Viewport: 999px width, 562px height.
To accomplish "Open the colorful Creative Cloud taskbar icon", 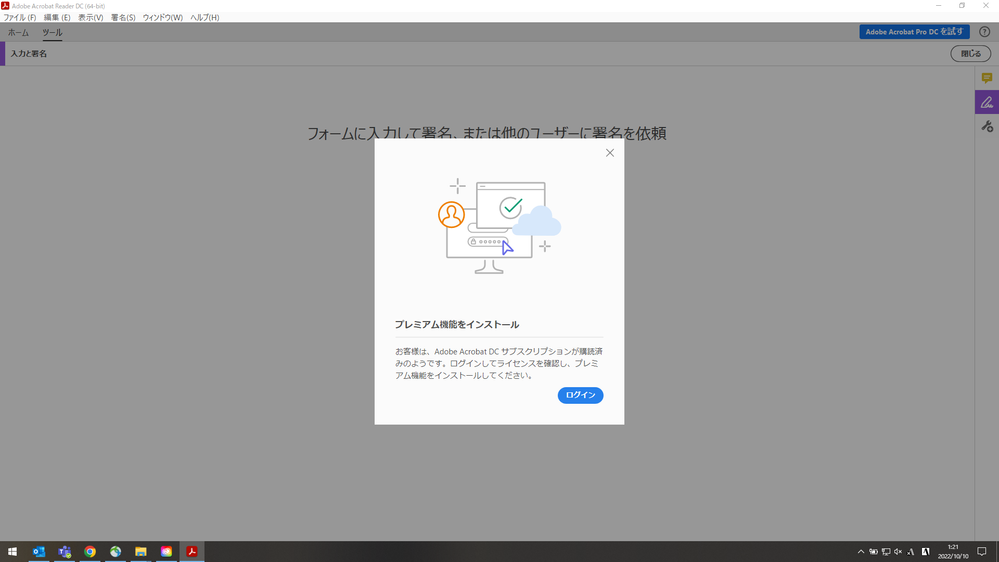I will [166, 552].
